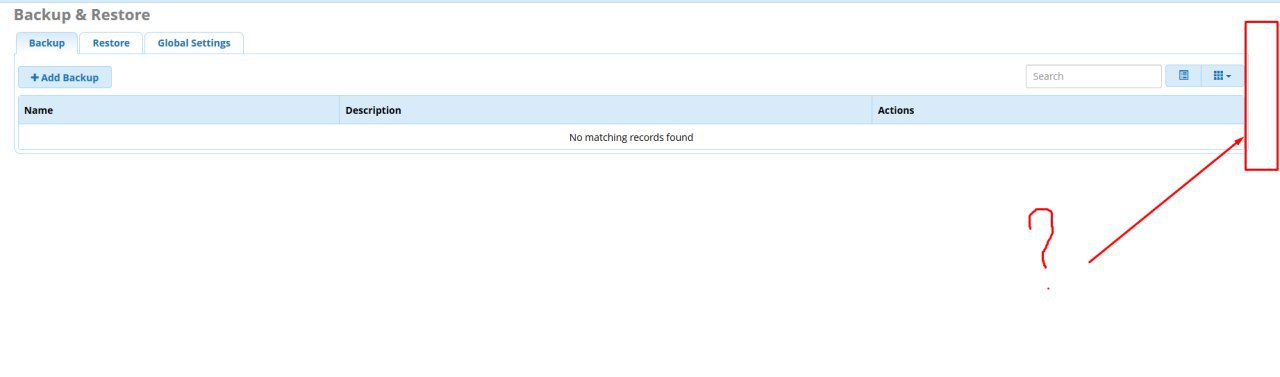The width and height of the screenshot is (1280, 377).
Task: Open the Backup tab
Action: (x=47, y=43)
